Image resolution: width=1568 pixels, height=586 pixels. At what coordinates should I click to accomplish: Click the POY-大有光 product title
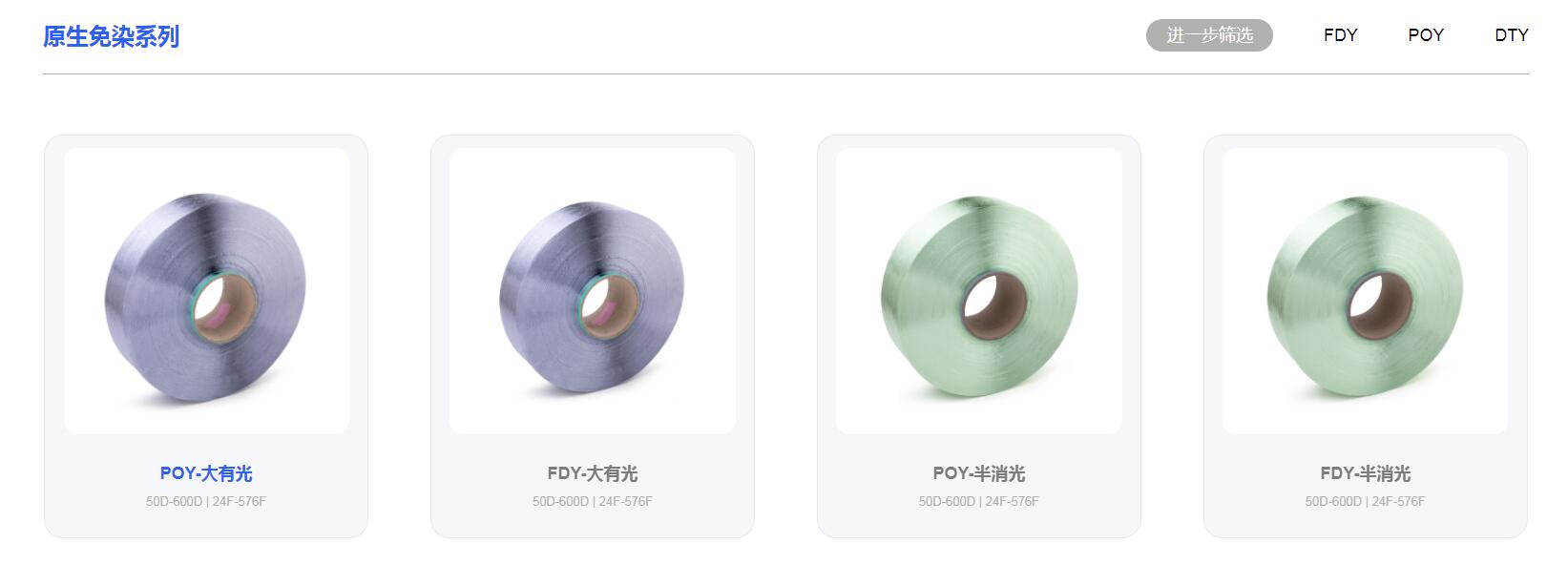point(206,473)
